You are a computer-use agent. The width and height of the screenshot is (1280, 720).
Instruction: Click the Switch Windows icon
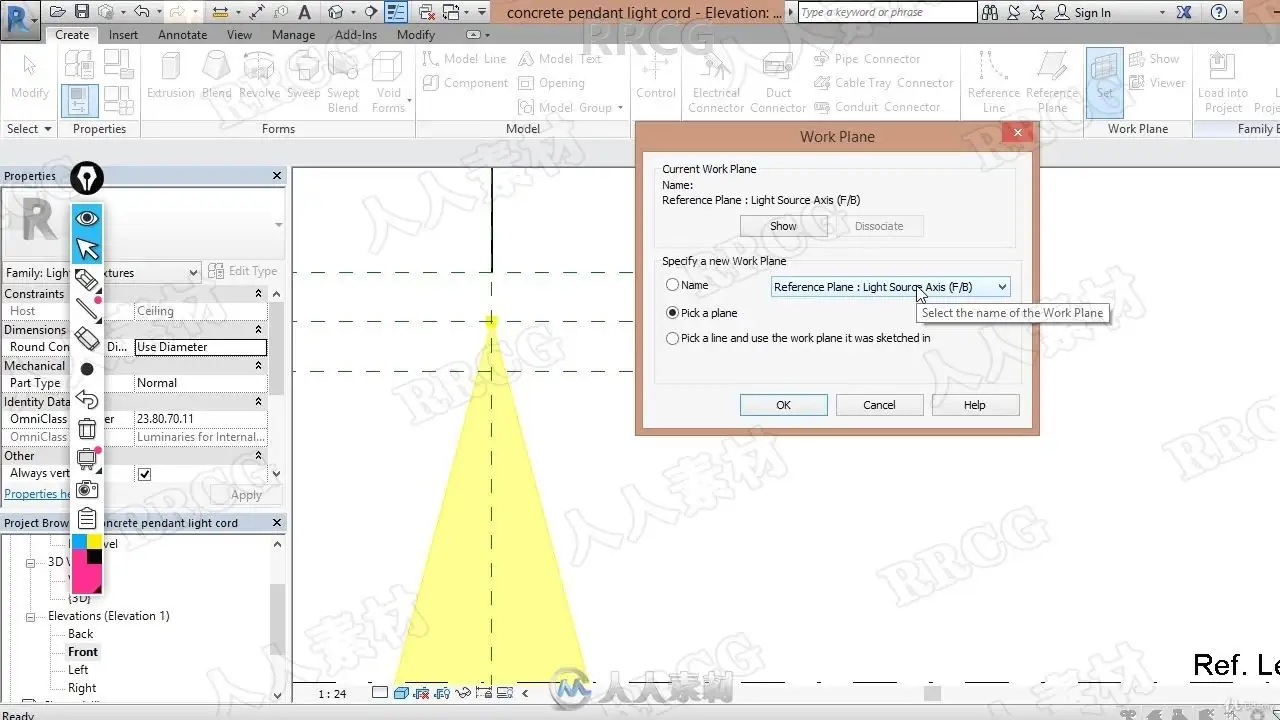click(451, 12)
